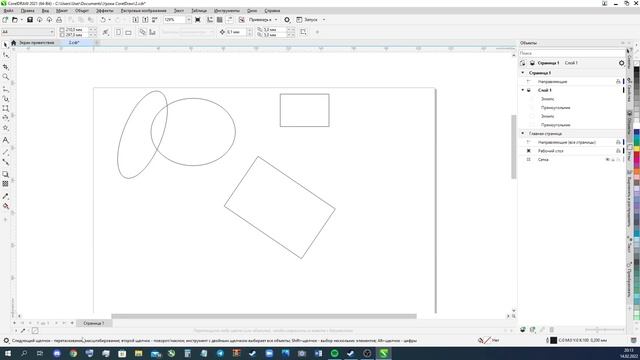Image resolution: width=640 pixels, height=360 pixels.
Task: Open the Файл menu
Action: point(9,11)
